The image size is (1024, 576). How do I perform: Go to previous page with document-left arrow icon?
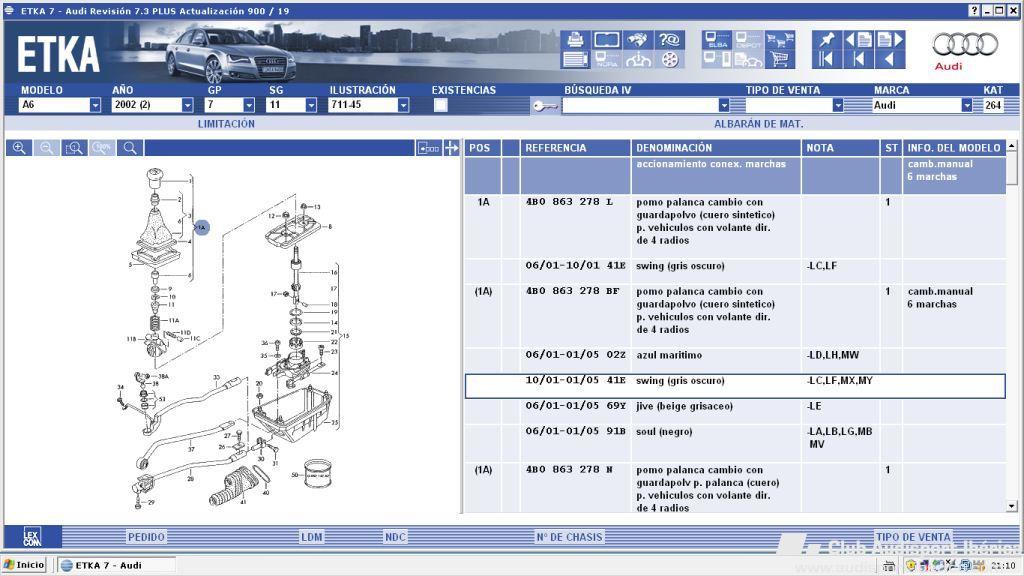(858, 40)
